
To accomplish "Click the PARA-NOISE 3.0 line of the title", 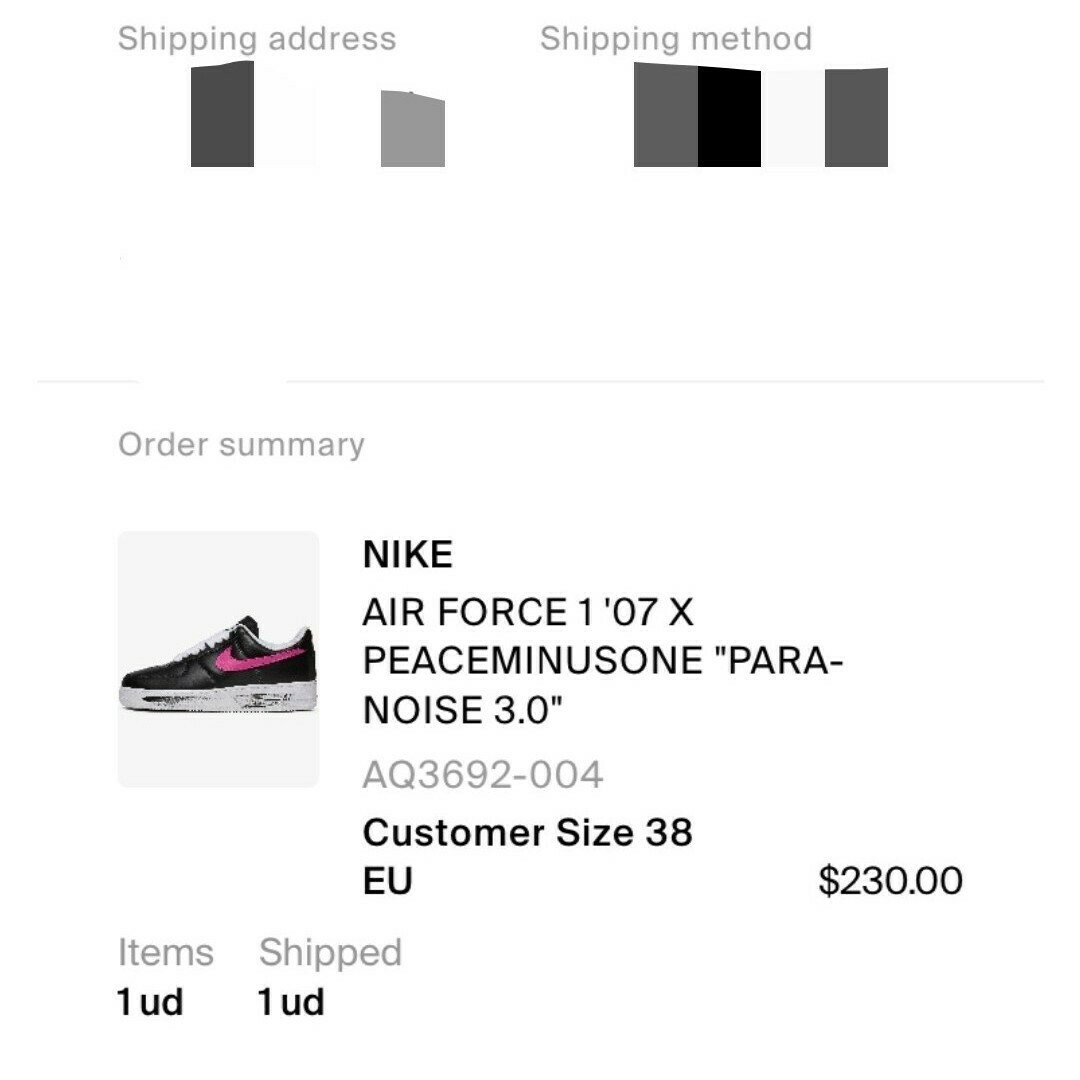I will click(x=462, y=710).
